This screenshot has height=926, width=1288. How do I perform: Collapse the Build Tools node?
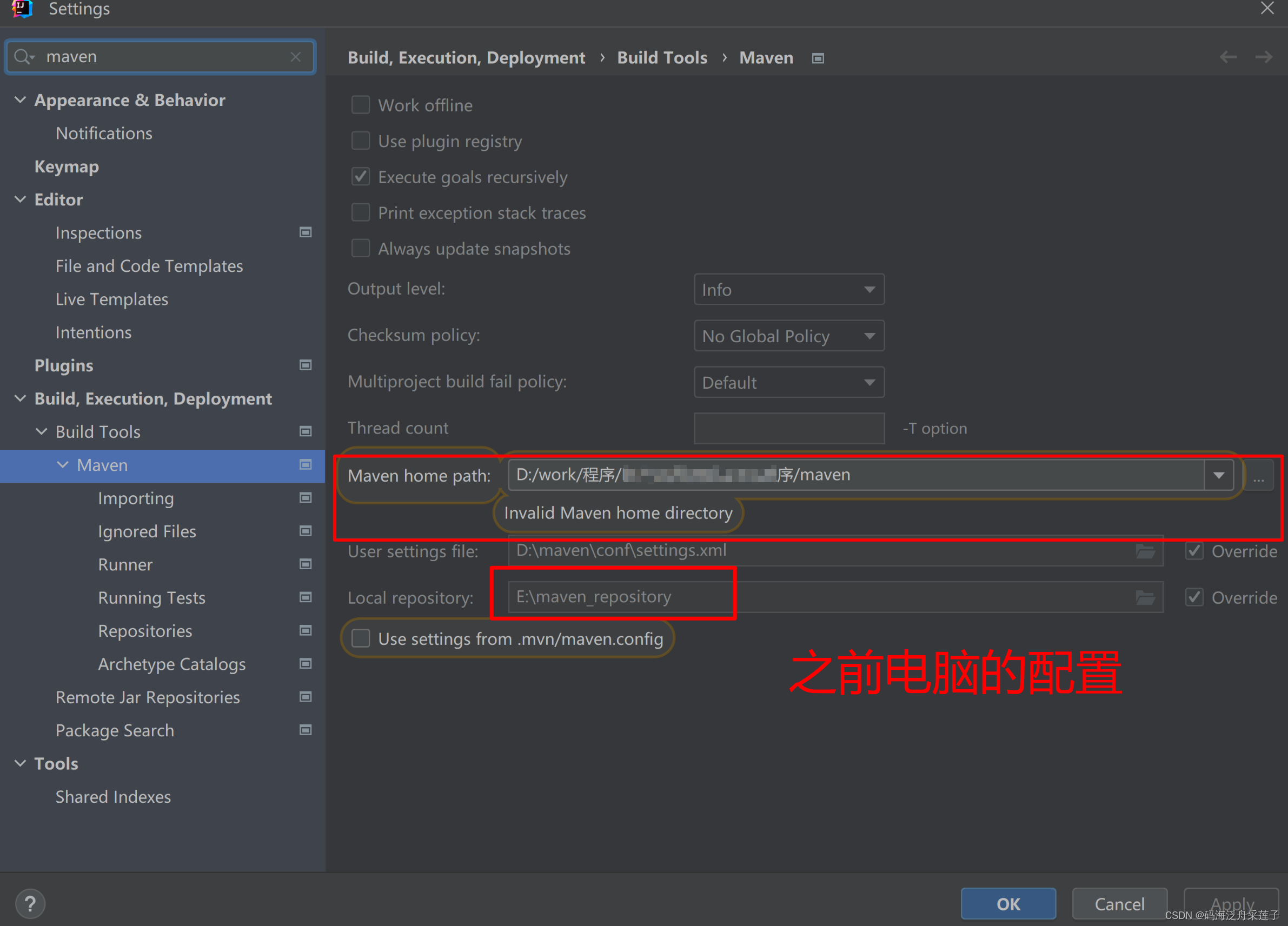click(42, 431)
